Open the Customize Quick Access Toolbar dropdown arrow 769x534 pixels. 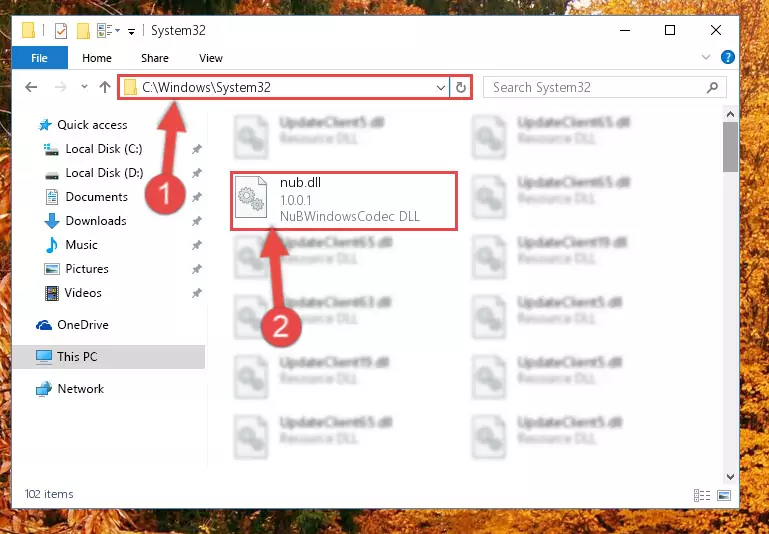click(x=131, y=31)
